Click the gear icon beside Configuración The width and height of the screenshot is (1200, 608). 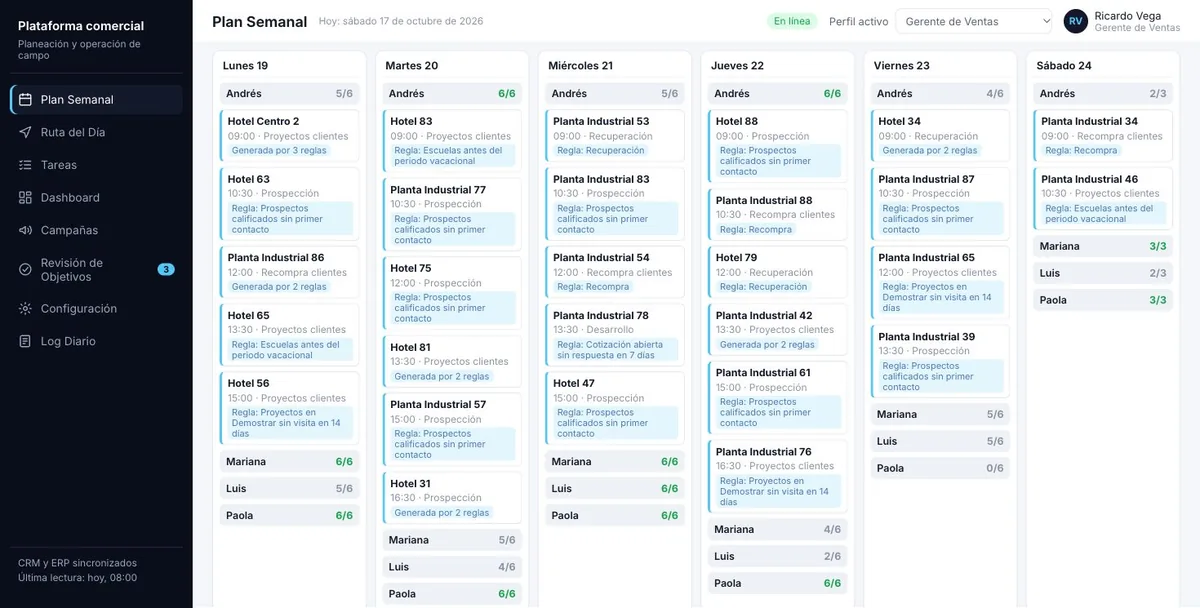click(x=25, y=309)
